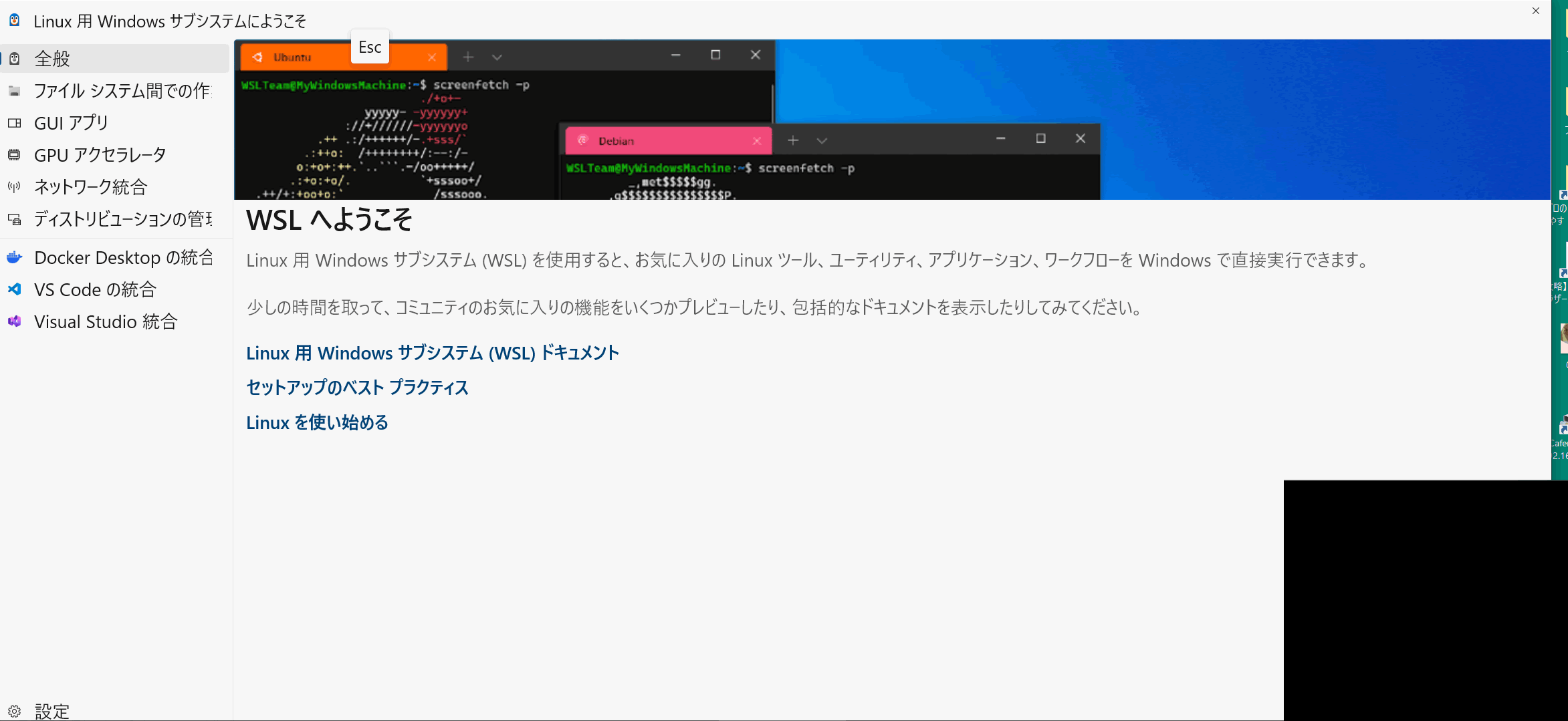Click the WSL penguin icon in title bar
Viewport: 1568px width, 721px height.
[x=14, y=21]
